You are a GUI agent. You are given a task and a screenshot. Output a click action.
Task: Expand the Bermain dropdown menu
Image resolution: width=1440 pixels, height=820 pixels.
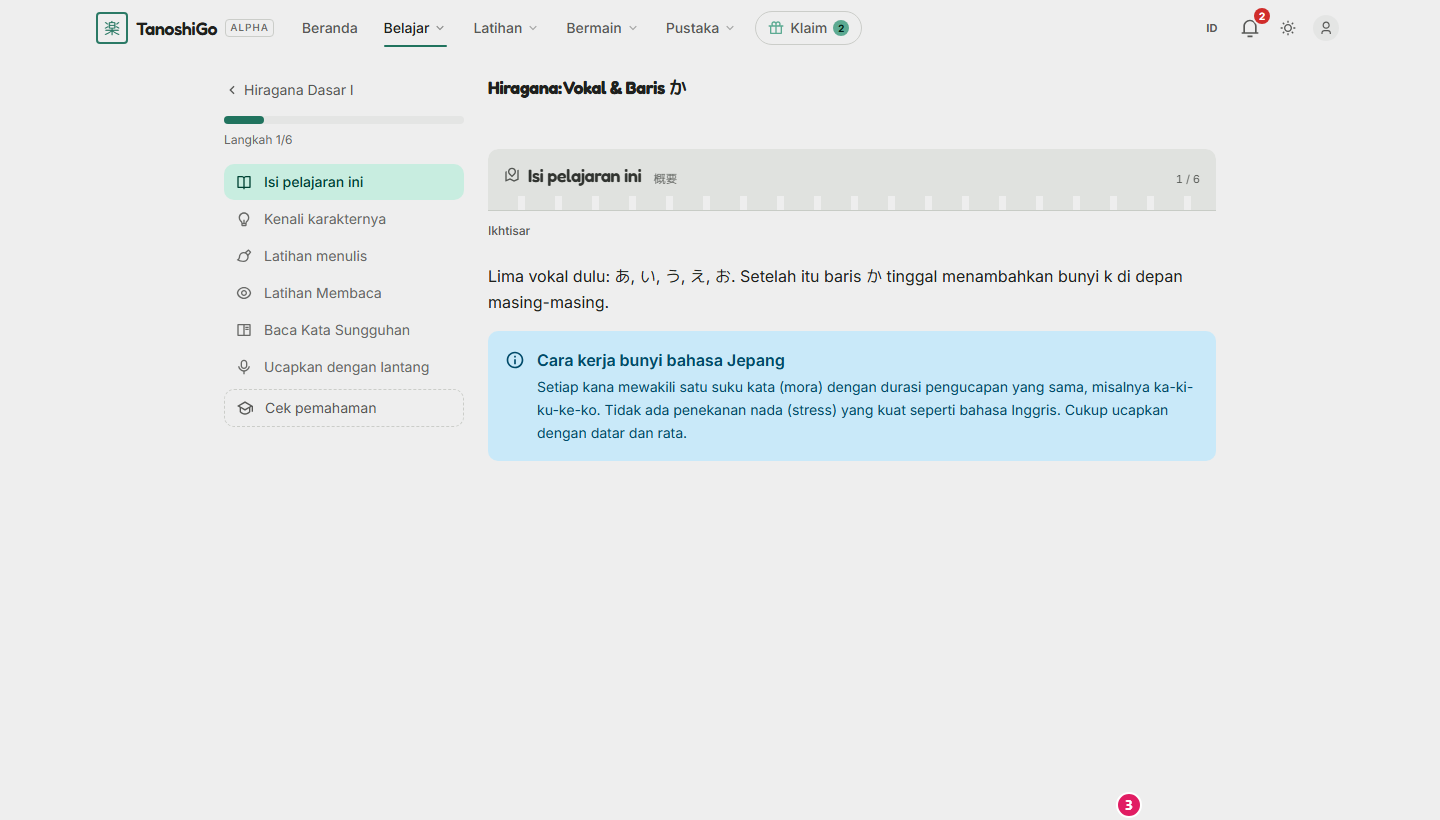(602, 28)
